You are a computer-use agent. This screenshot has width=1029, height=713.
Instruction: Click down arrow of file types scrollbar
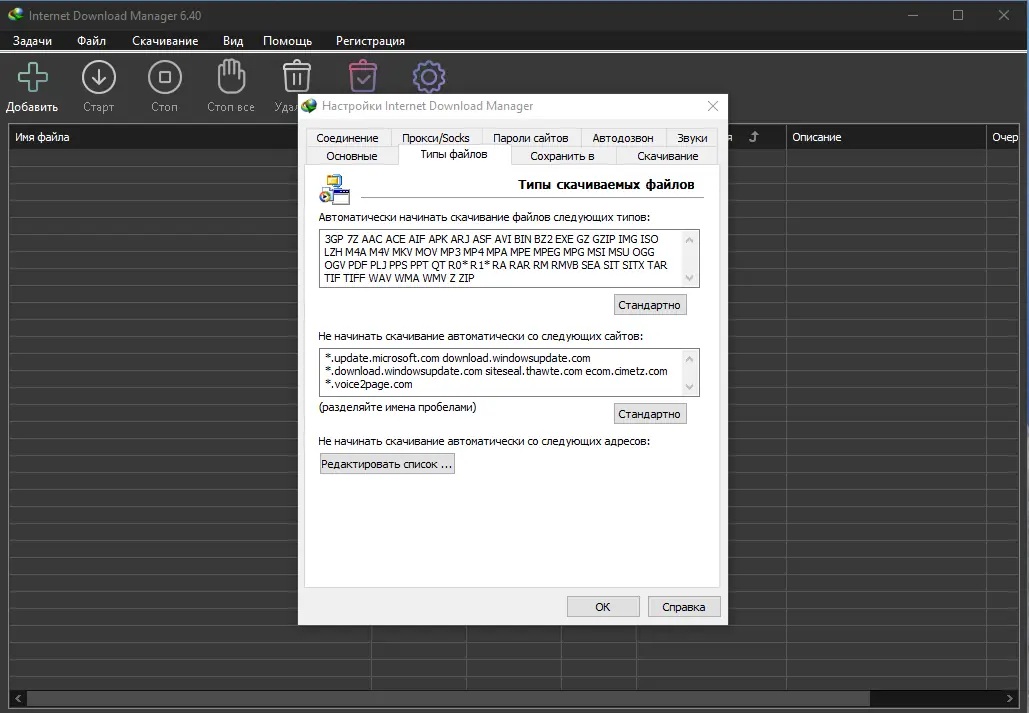[689, 278]
